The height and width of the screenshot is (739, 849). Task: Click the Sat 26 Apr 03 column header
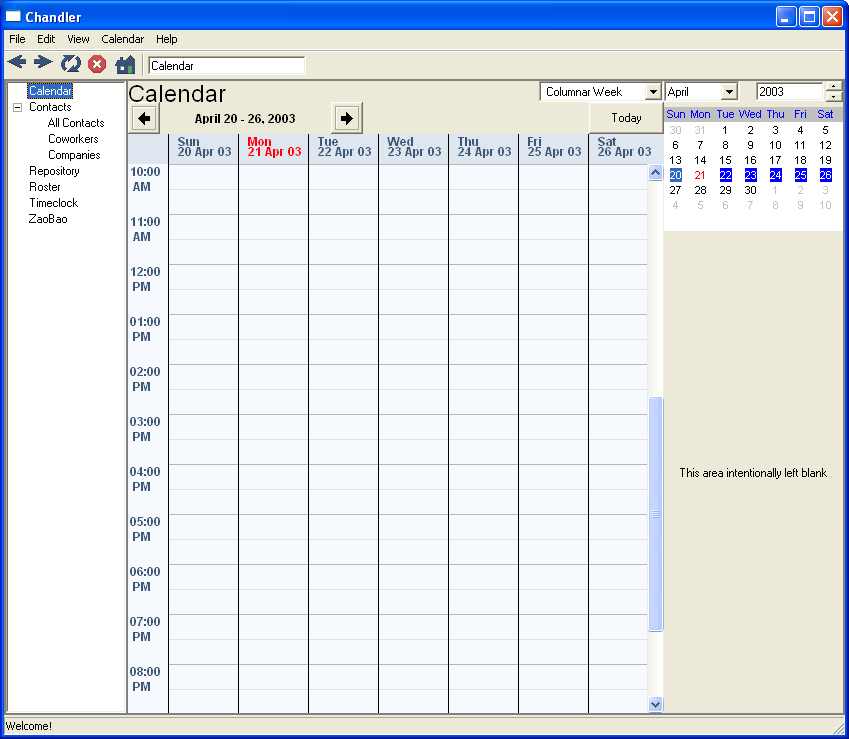point(624,147)
